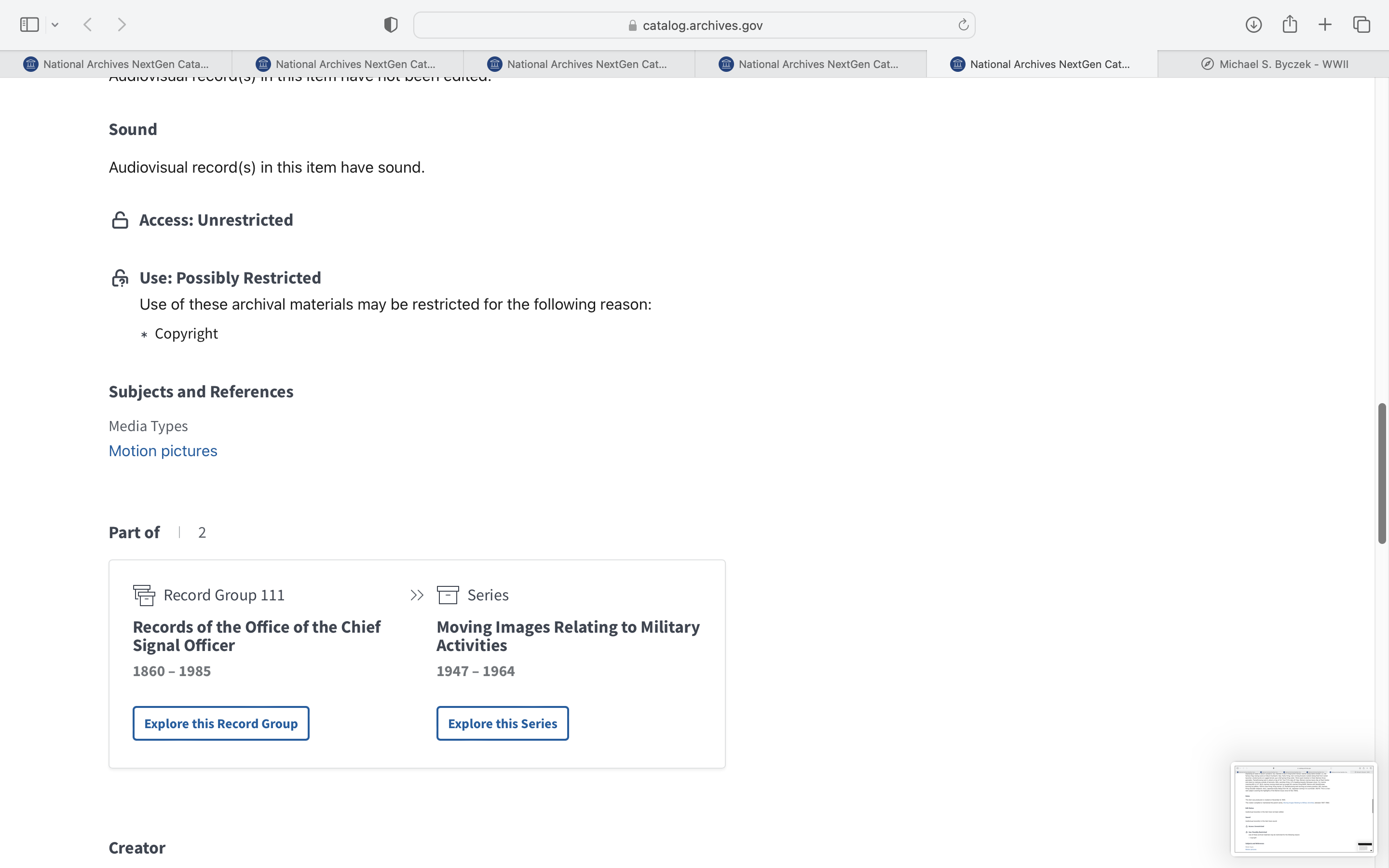The image size is (1389, 868).
Task: Open the sidebar options dropdown chevron
Action: [55, 25]
